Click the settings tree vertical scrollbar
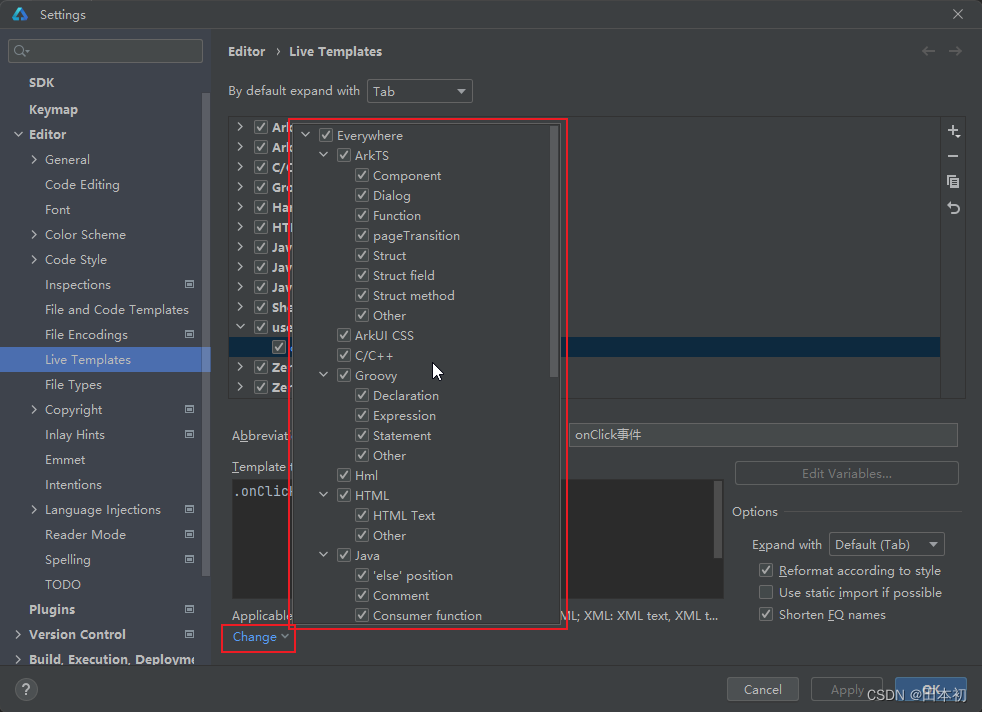Viewport: 982px width, 712px height. click(x=206, y=334)
